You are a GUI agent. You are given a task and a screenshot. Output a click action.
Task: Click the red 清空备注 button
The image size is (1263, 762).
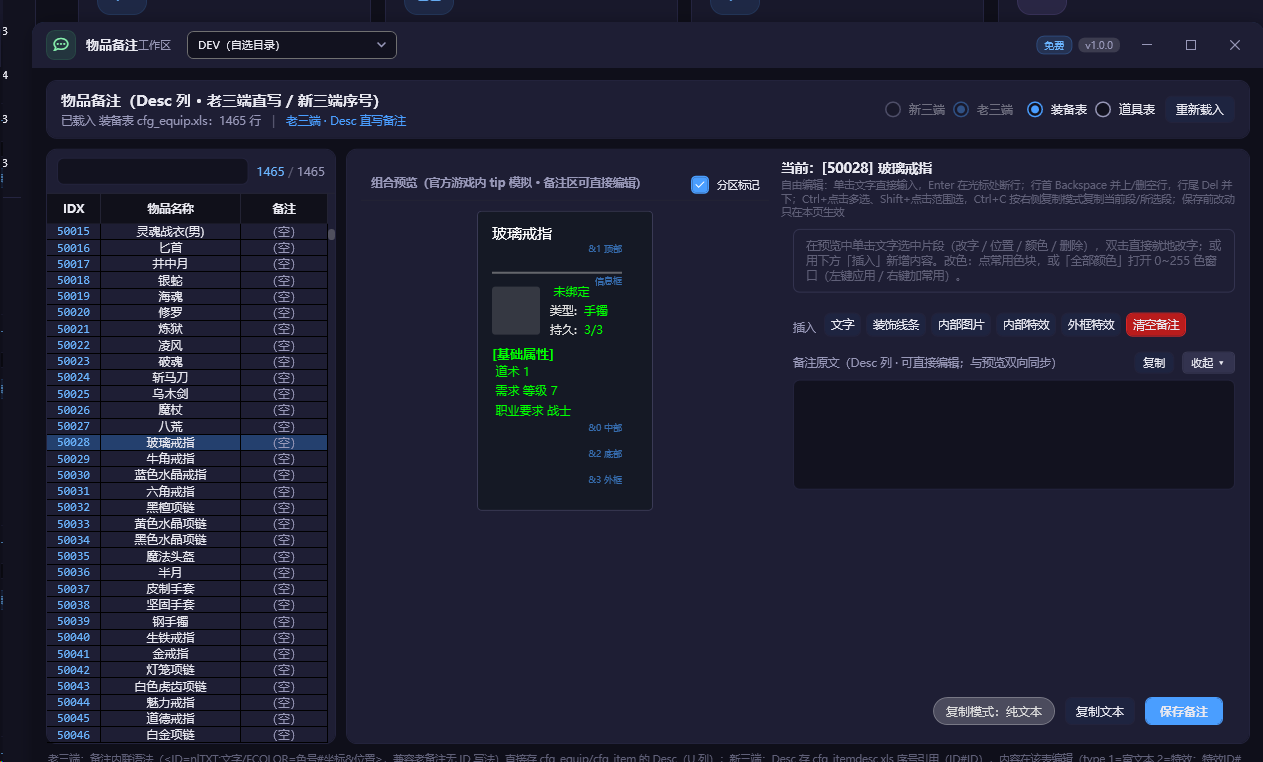pyautogui.click(x=1156, y=325)
